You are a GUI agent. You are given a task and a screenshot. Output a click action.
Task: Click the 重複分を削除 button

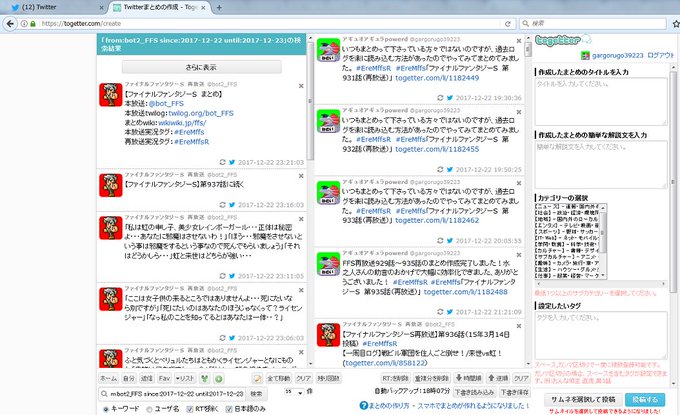click(x=432, y=379)
